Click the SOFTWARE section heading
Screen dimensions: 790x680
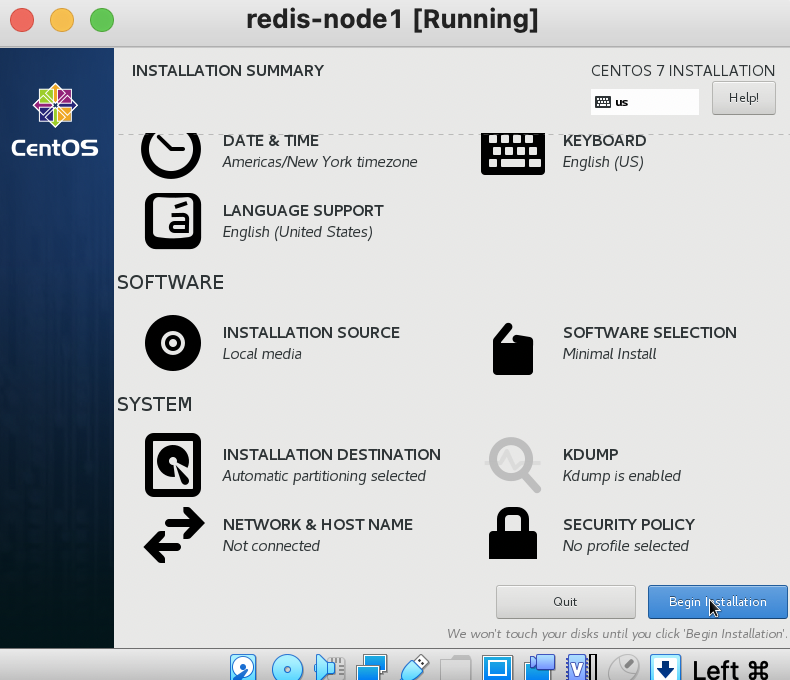coord(170,282)
